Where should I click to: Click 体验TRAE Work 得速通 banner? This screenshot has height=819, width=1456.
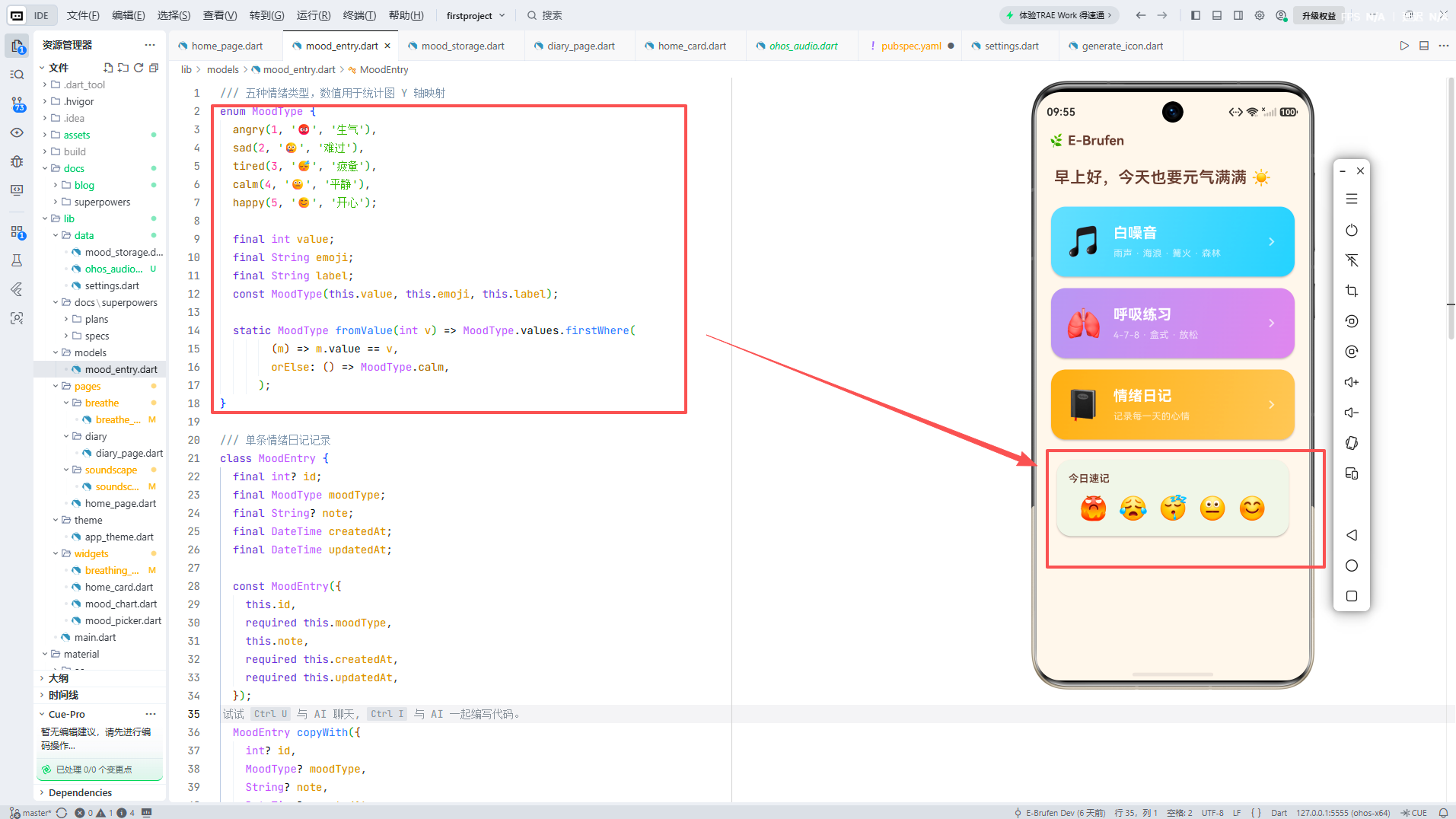tap(1059, 15)
